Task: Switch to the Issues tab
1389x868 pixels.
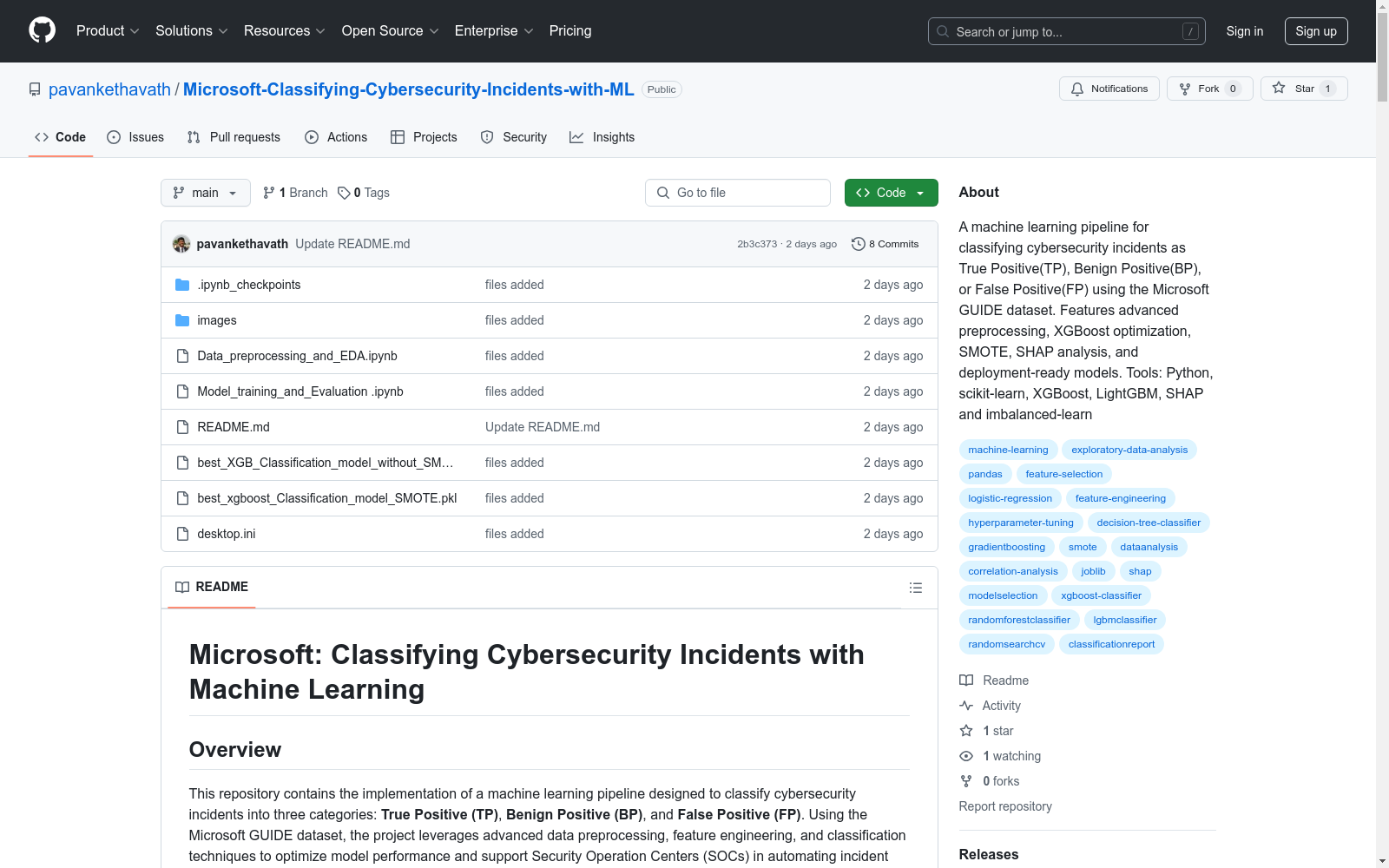Action: [135, 137]
